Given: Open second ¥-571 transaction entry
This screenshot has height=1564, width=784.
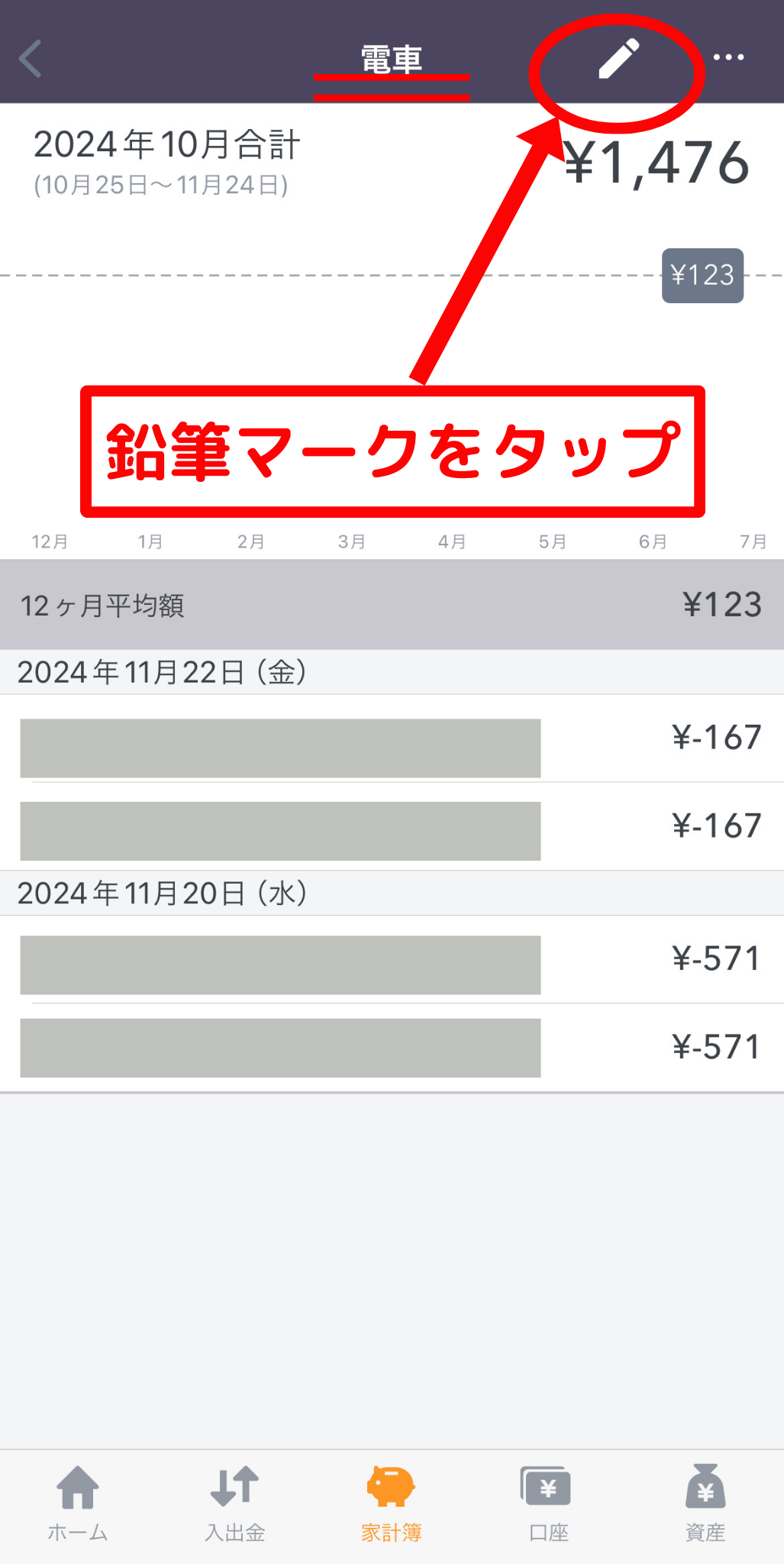Looking at the screenshot, I should tap(392, 1048).
